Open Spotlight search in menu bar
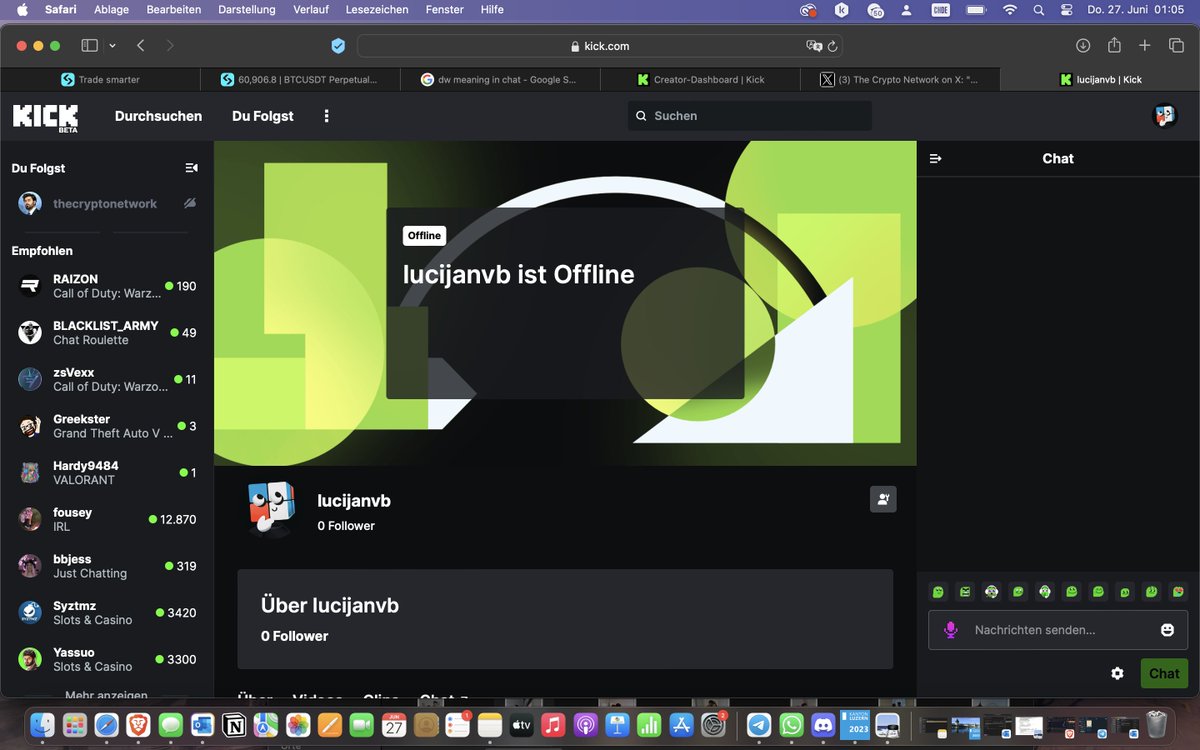This screenshot has width=1200, height=750. pos(1039,9)
